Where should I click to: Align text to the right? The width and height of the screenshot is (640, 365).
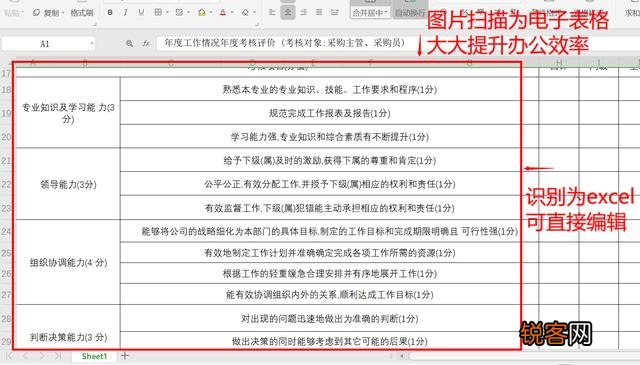coord(303,12)
